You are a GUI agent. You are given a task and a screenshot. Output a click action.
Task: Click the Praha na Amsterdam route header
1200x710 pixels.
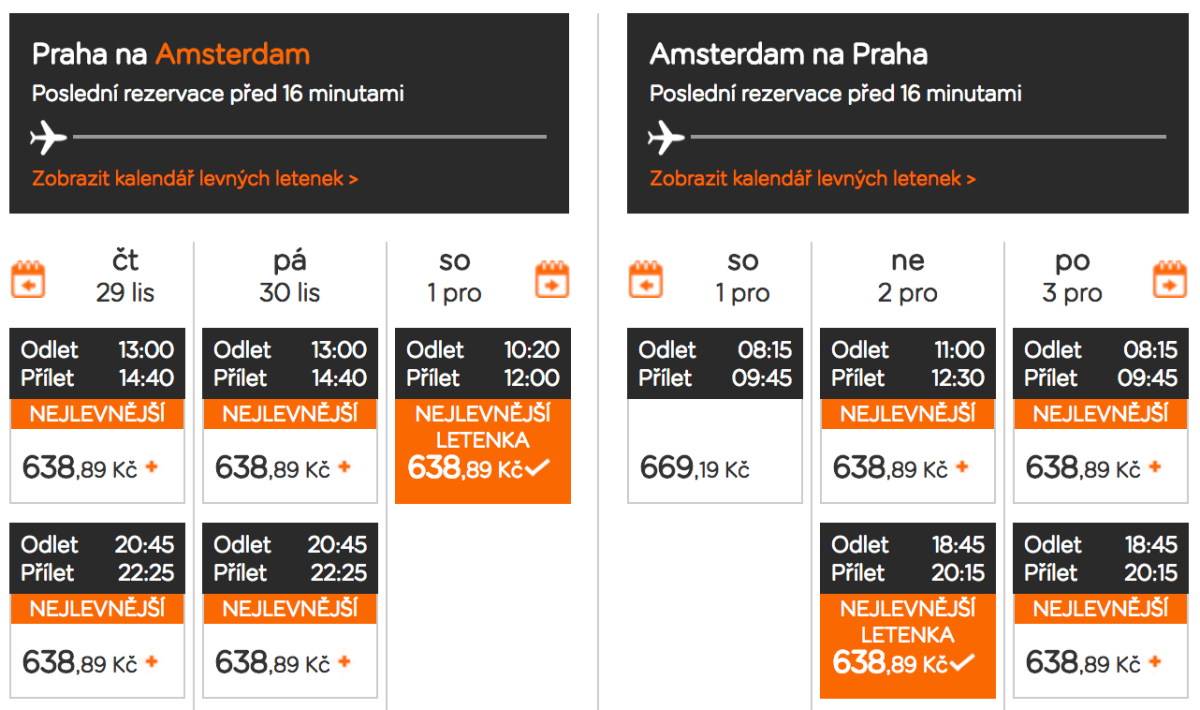171,54
